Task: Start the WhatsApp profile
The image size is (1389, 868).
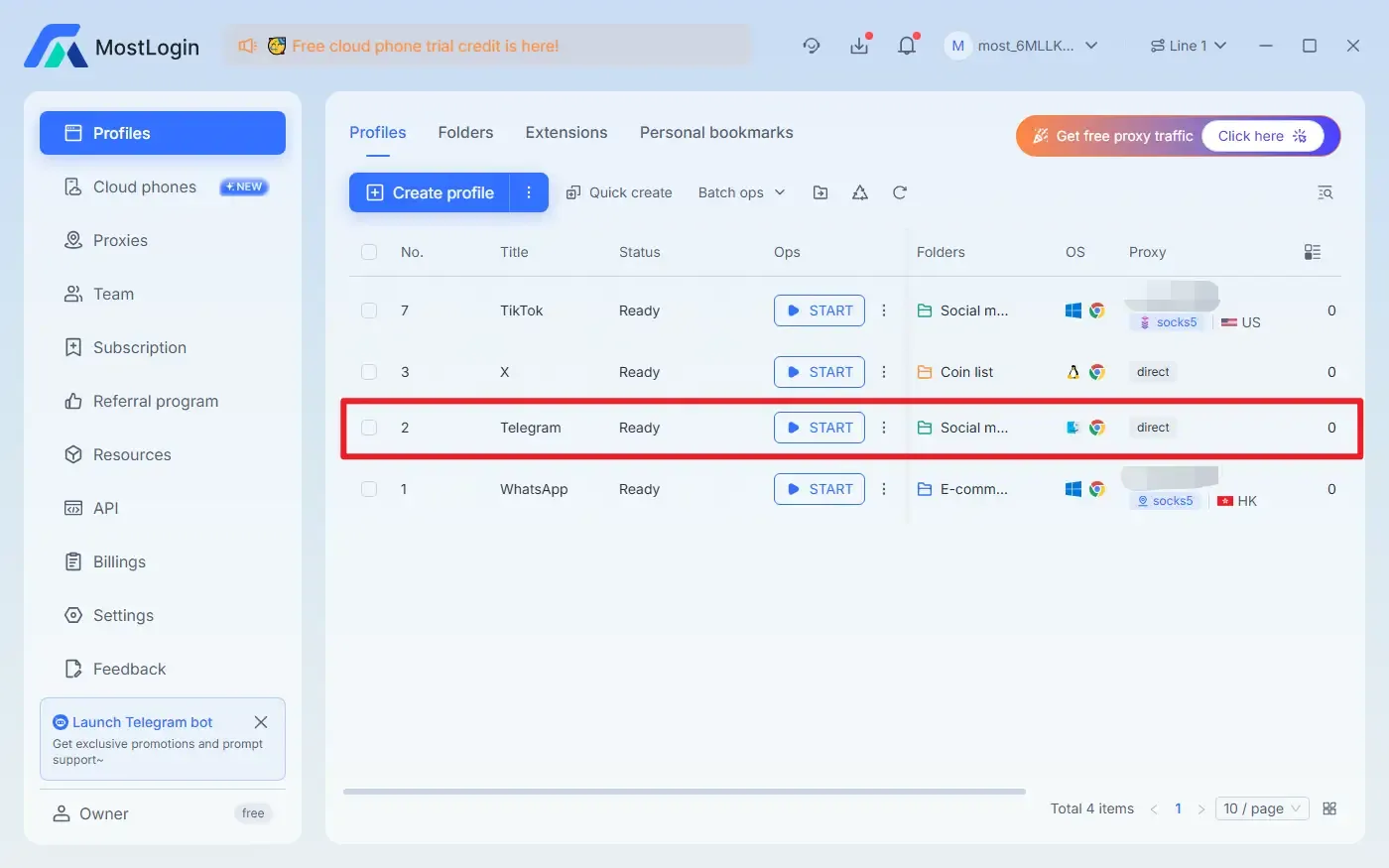Action: point(819,488)
